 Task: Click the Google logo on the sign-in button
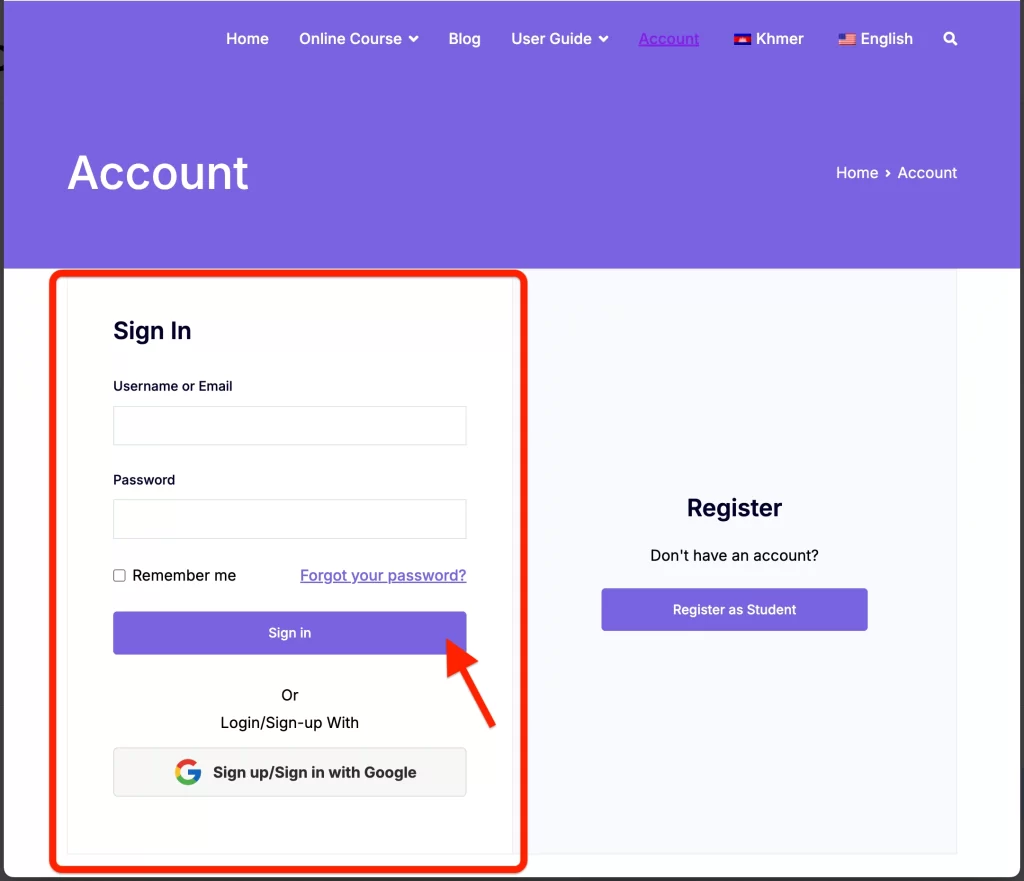coord(188,772)
